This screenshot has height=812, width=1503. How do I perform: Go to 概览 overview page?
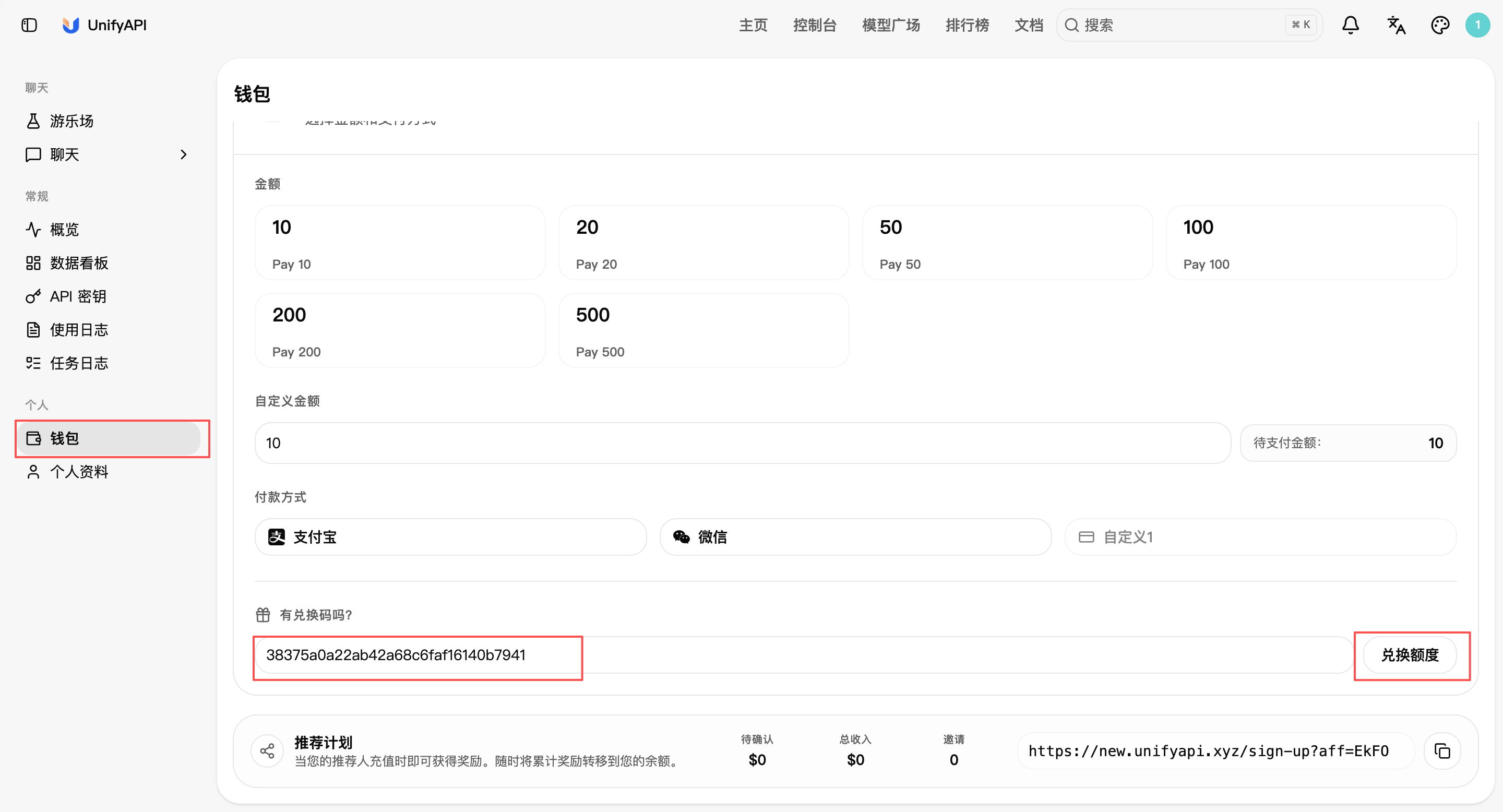(x=109, y=229)
